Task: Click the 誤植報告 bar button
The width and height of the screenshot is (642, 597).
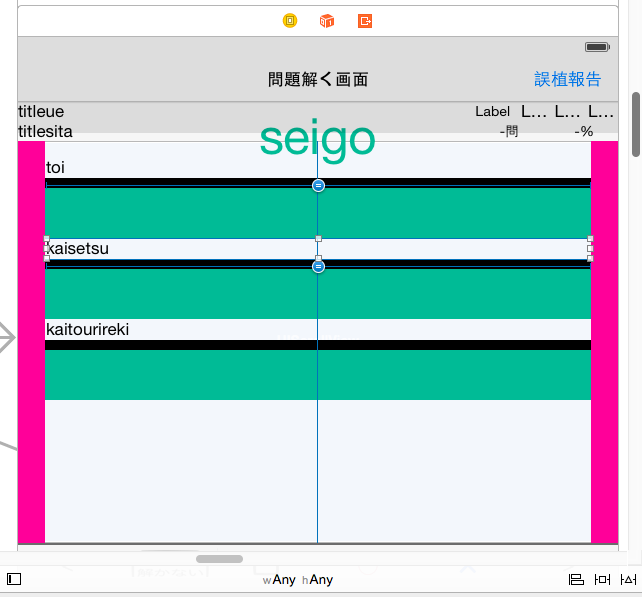Action: 567,79
